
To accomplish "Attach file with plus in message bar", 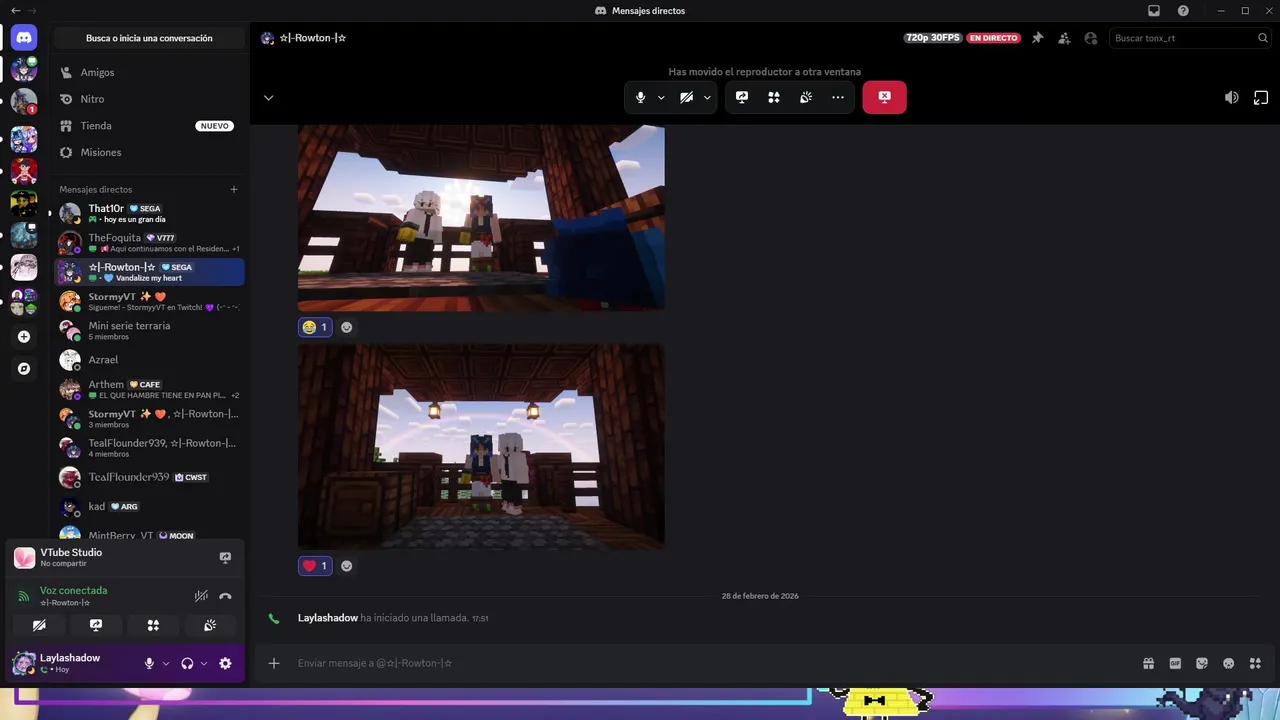I will 273,663.
